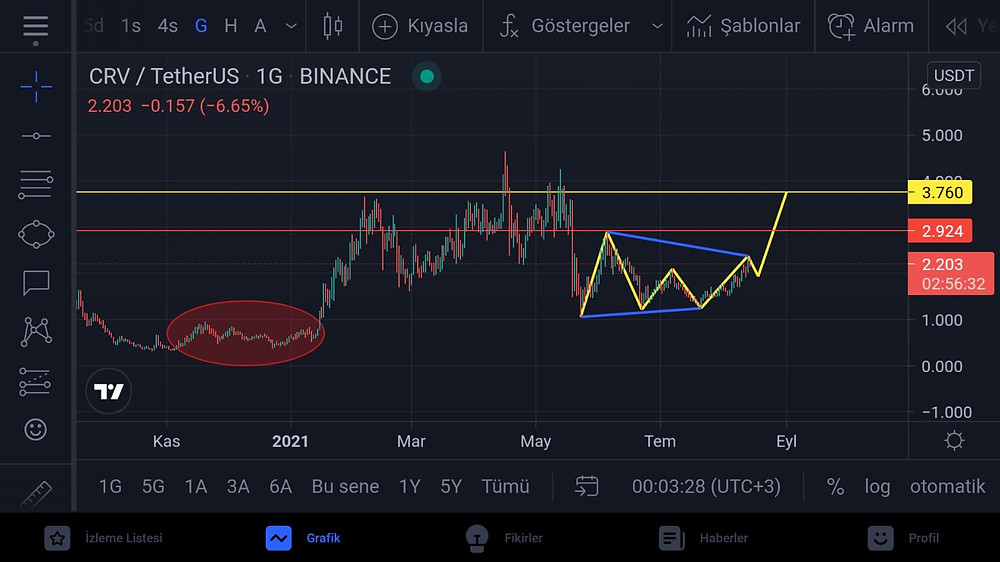Screen dimensions: 1000x562
Task: Select the 4s timeframe
Action: click(168, 26)
